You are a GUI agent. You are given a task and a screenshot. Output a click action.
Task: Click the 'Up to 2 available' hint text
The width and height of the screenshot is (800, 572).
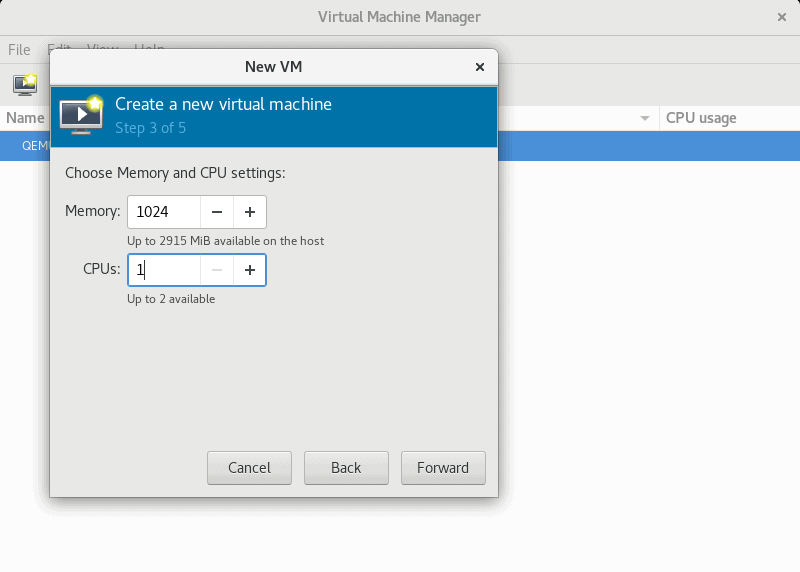click(171, 299)
